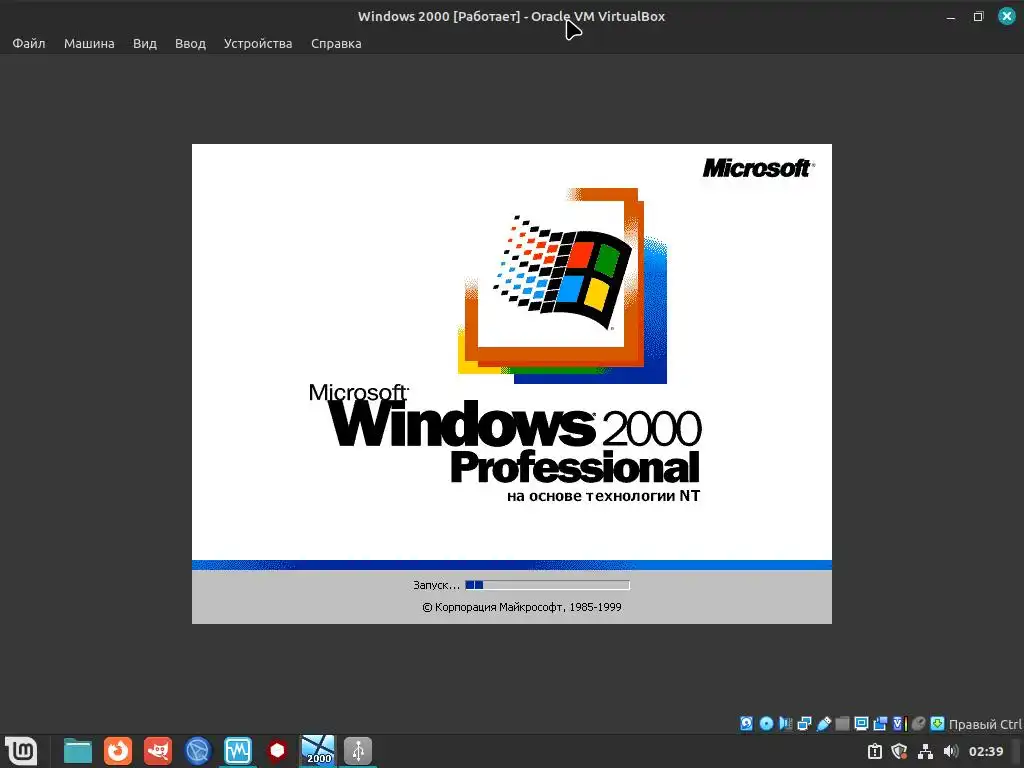
Task: Click the mouse integration status icon
Action: click(918, 723)
